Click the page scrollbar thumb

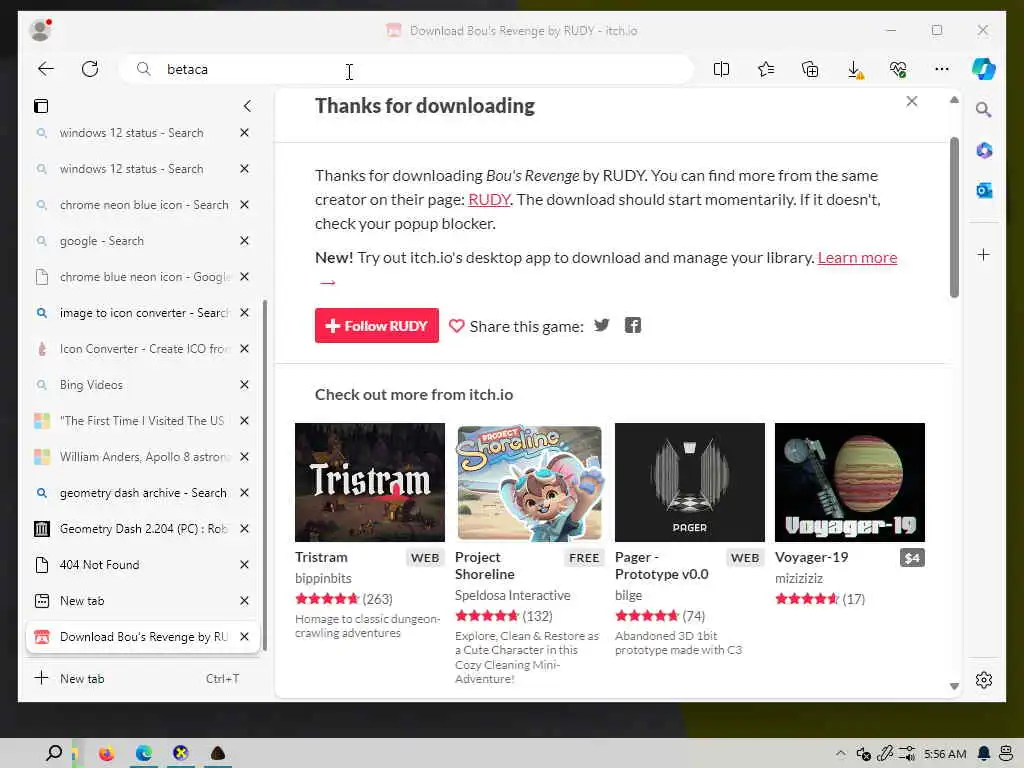(x=954, y=217)
